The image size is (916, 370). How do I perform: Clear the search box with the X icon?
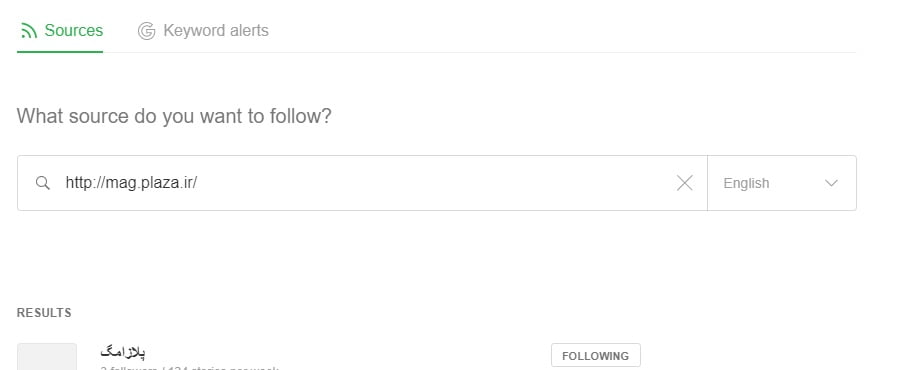pyautogui.click(x=685, y=183)
